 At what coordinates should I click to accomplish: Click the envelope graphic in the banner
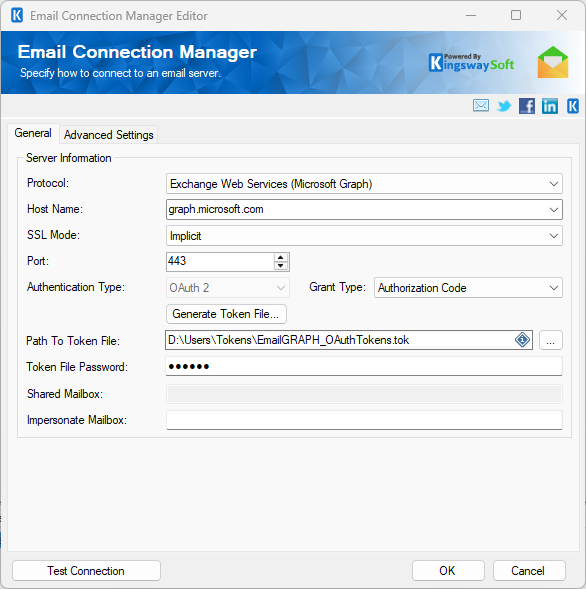tap(553, 62)
